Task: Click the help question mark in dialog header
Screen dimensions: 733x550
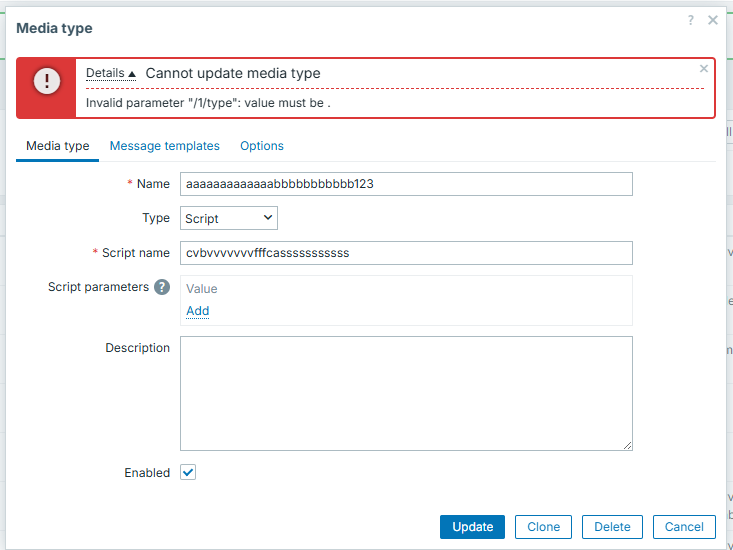Action: (690, 20)
